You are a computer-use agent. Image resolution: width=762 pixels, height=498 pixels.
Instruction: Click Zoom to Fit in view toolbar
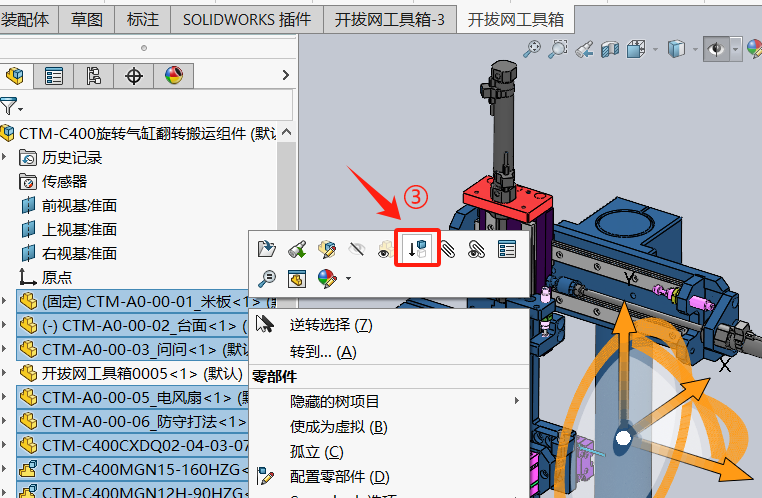coord(532,49)
